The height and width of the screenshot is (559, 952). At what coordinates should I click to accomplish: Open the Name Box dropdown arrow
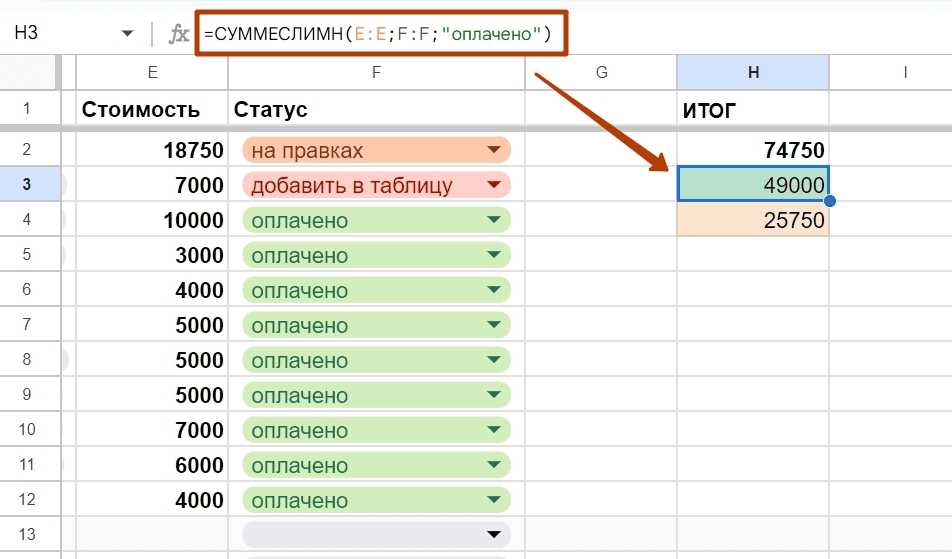(x=127, y=33)
